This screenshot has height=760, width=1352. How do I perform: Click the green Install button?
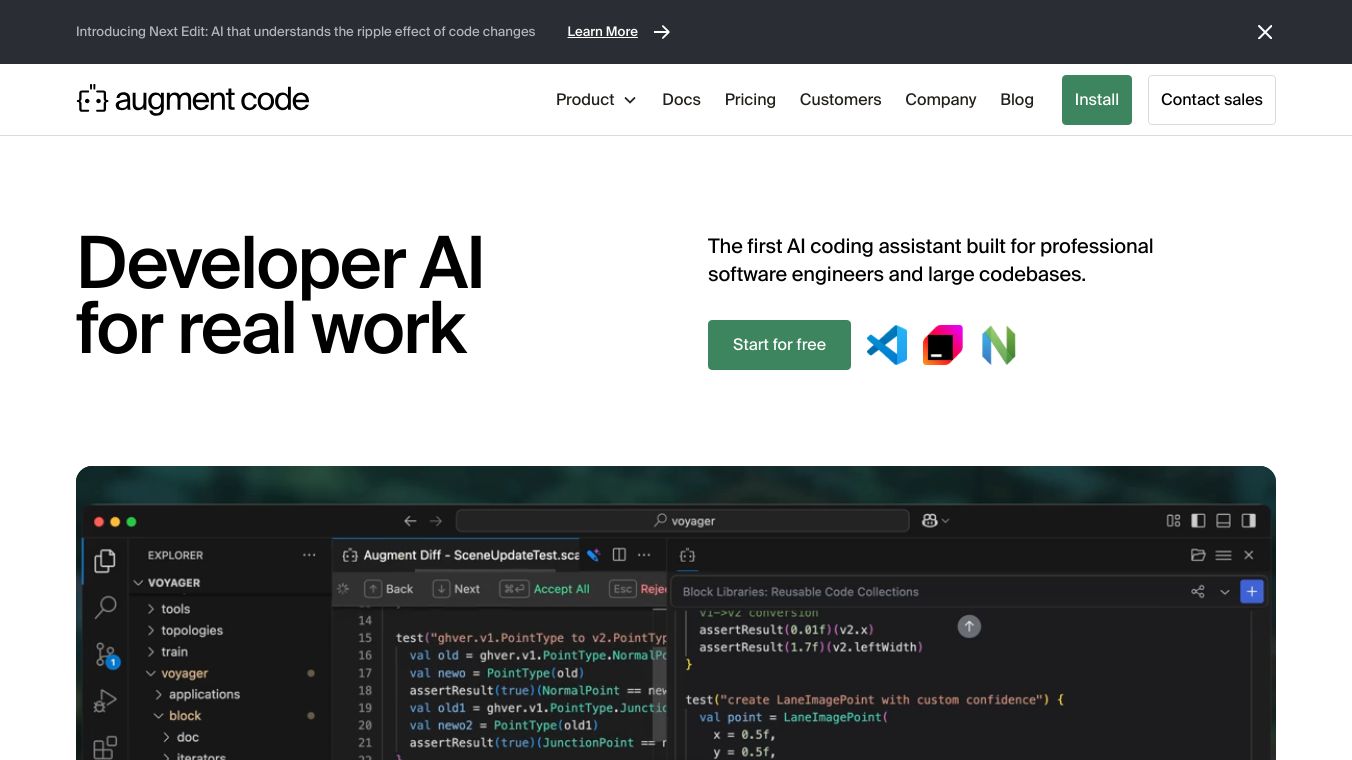tap(1097, 100)
